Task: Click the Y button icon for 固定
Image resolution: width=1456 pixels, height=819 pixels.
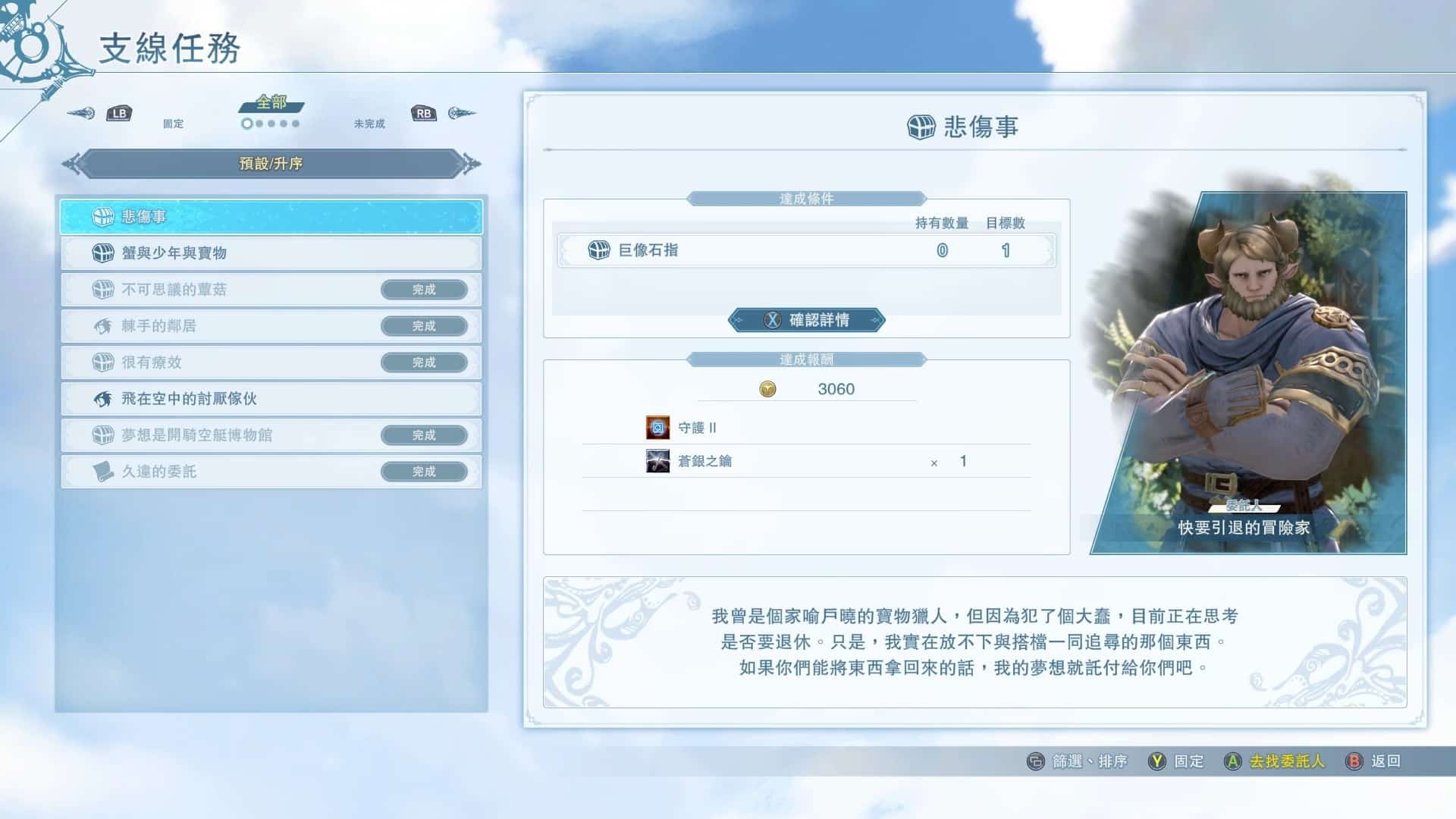Action: point(1156,761)
